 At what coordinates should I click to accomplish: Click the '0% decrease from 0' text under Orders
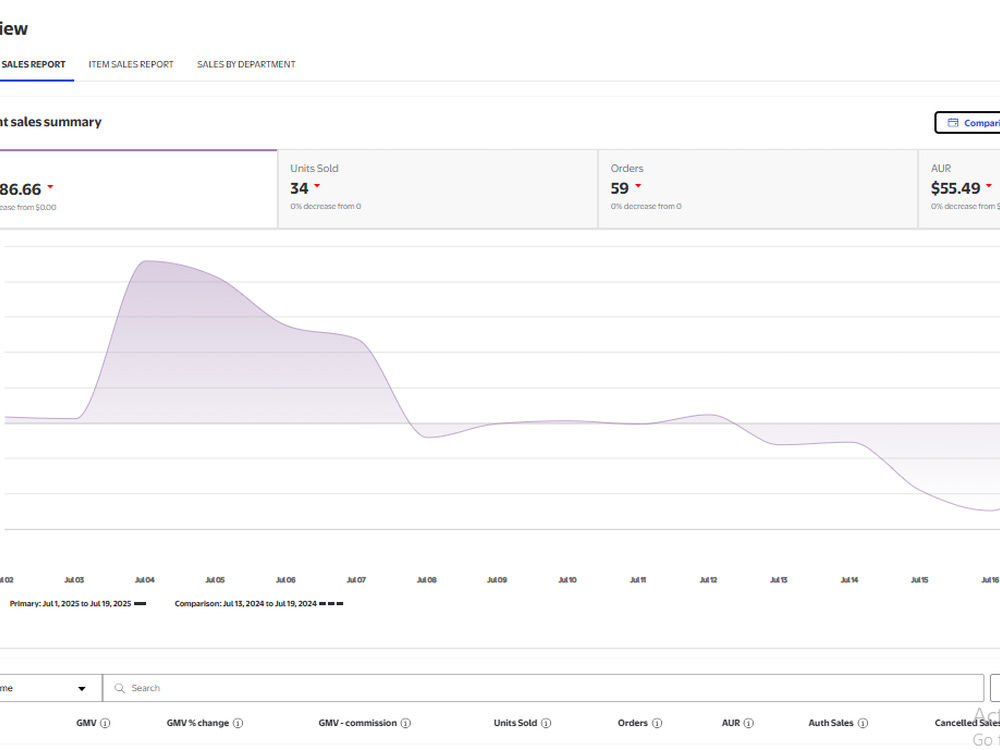(x=646, y=207)
